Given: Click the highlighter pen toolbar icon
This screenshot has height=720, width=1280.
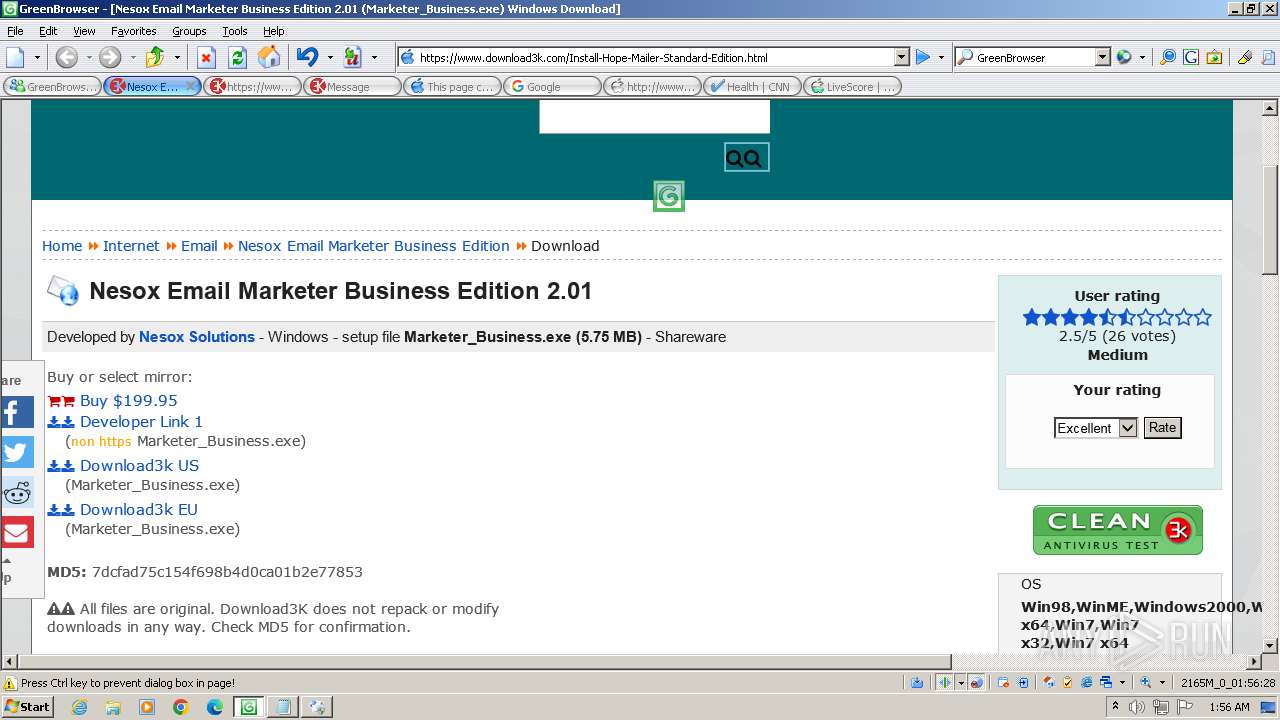Looking at the screenshot, I should (x=1244, y=57).
